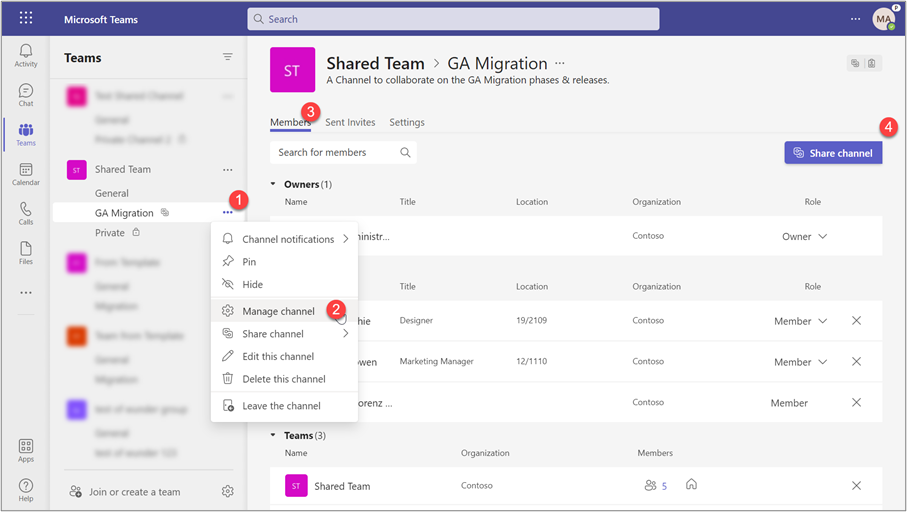The image size is (907, 512).
Task: Collapse the Teams section
Action: [275, 436]
